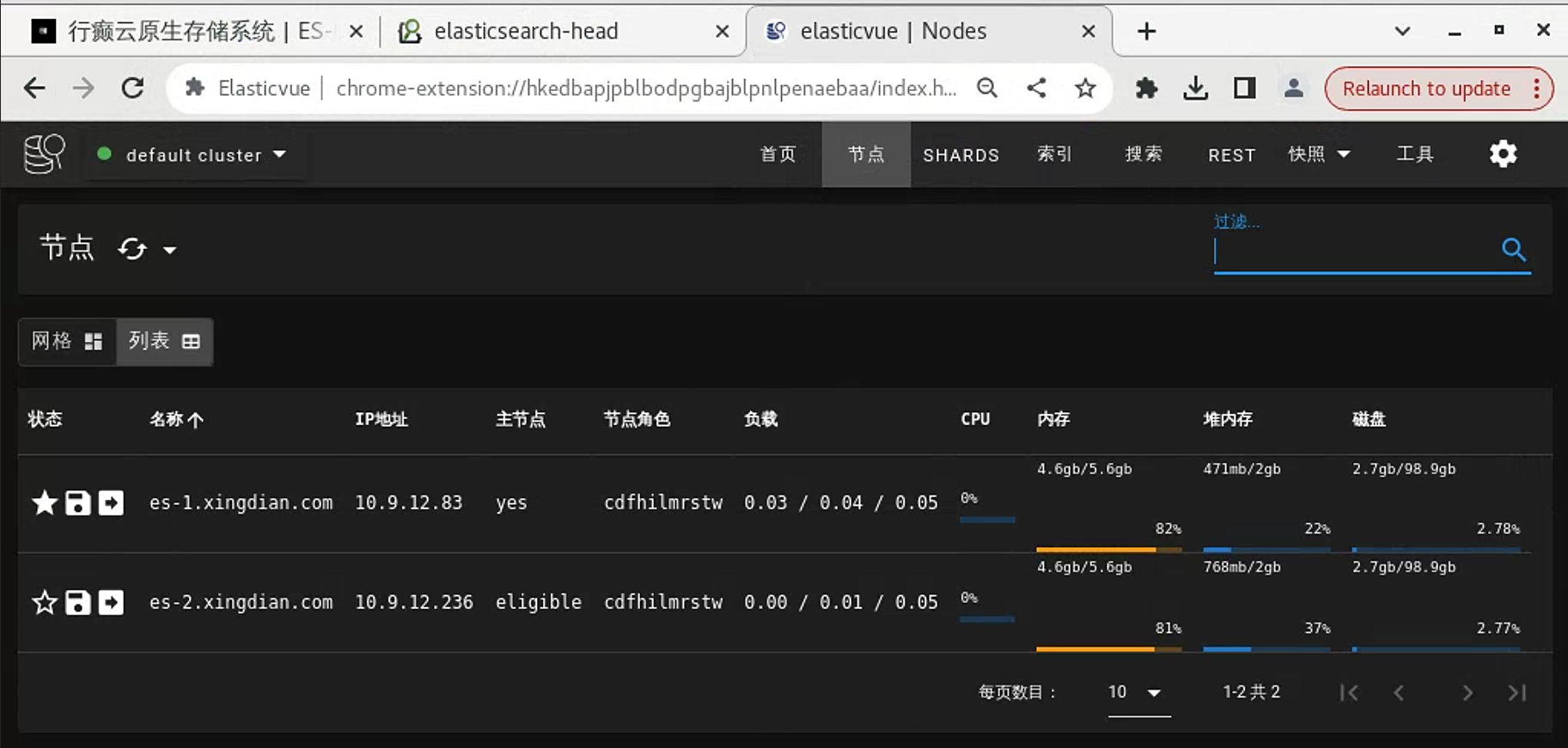Click the ingest arrow icon for es-1
This screenshot has width=1568, height=748.
pos(111,502)
